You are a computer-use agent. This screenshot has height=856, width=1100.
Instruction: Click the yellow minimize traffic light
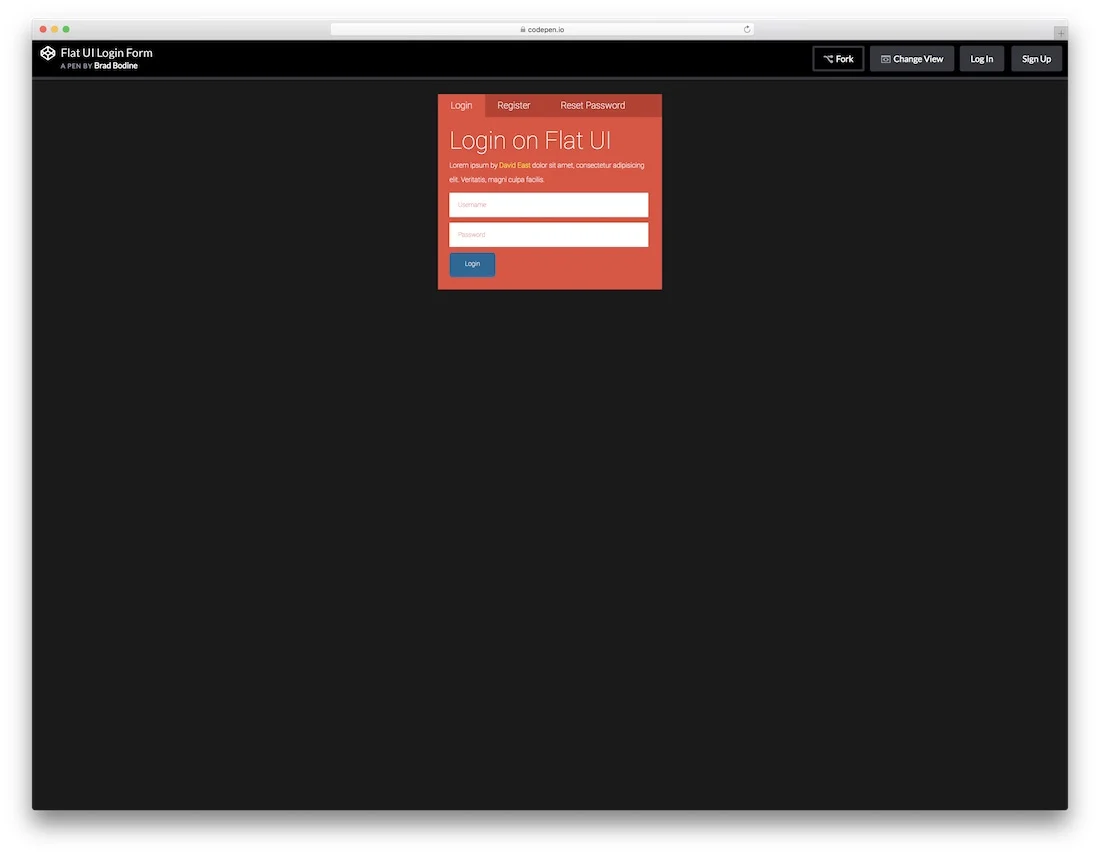pos(54,30)
